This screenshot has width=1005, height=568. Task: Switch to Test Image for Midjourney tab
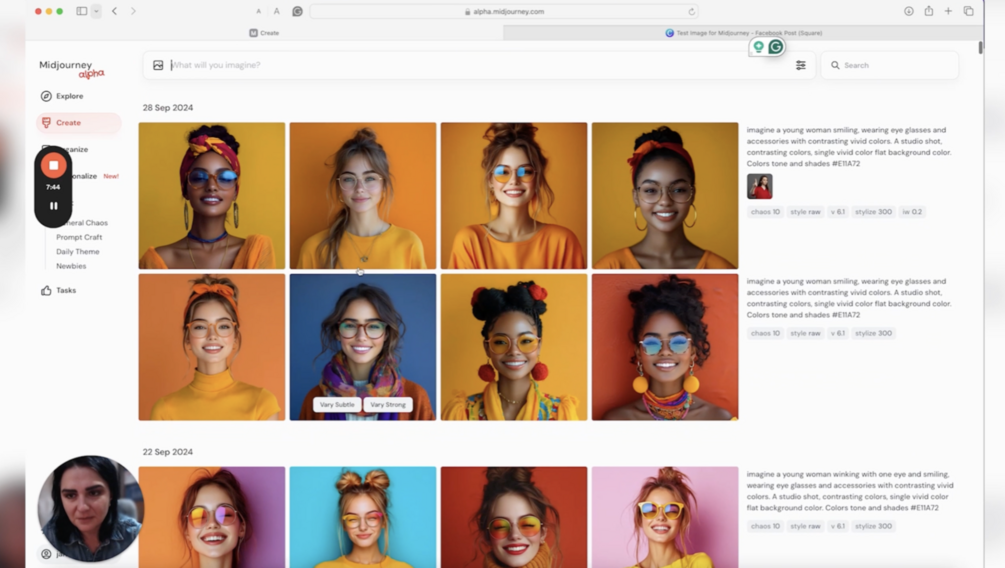tap(743, 33)
